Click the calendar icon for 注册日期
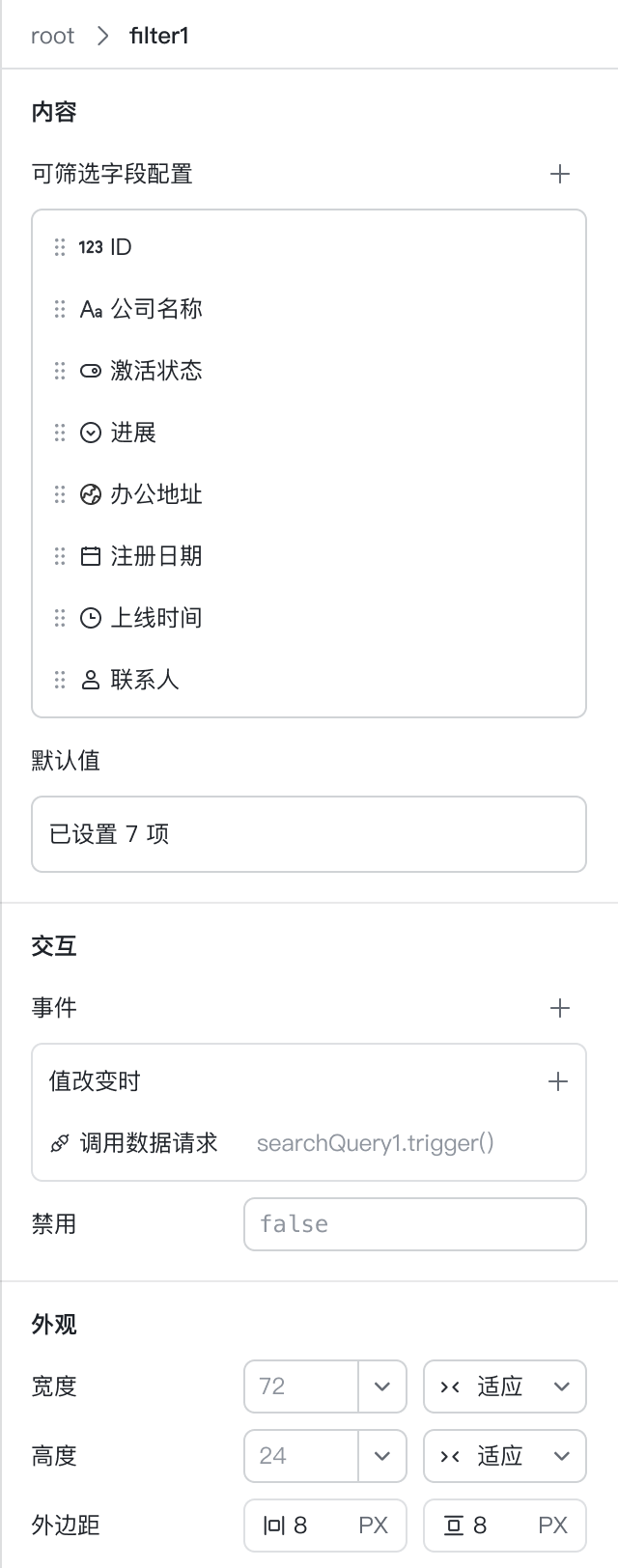 point(91,556)
